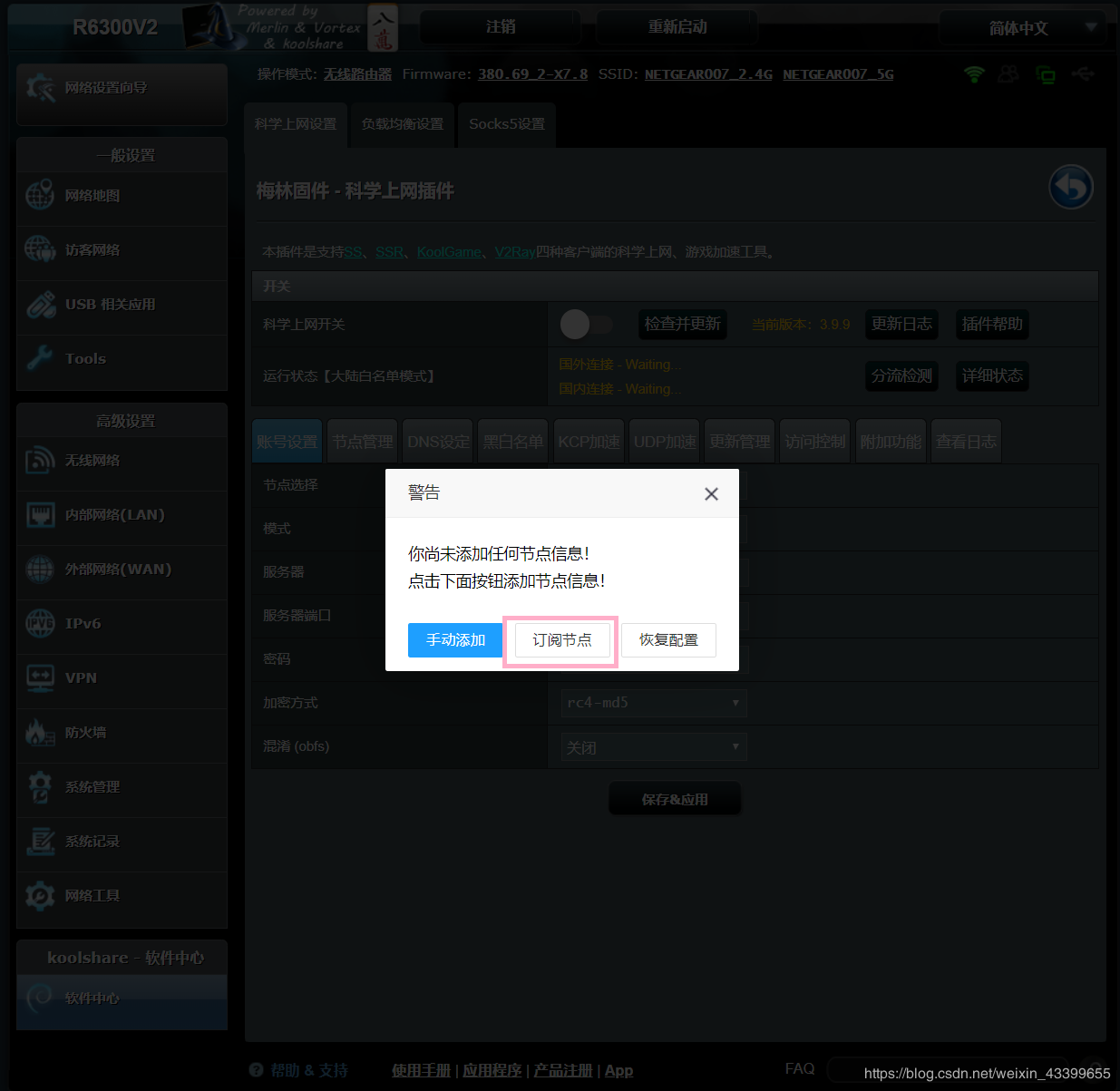Open the VPN settings panel
Viewport: 1120px width, 1091px height.
click(81, 677)
